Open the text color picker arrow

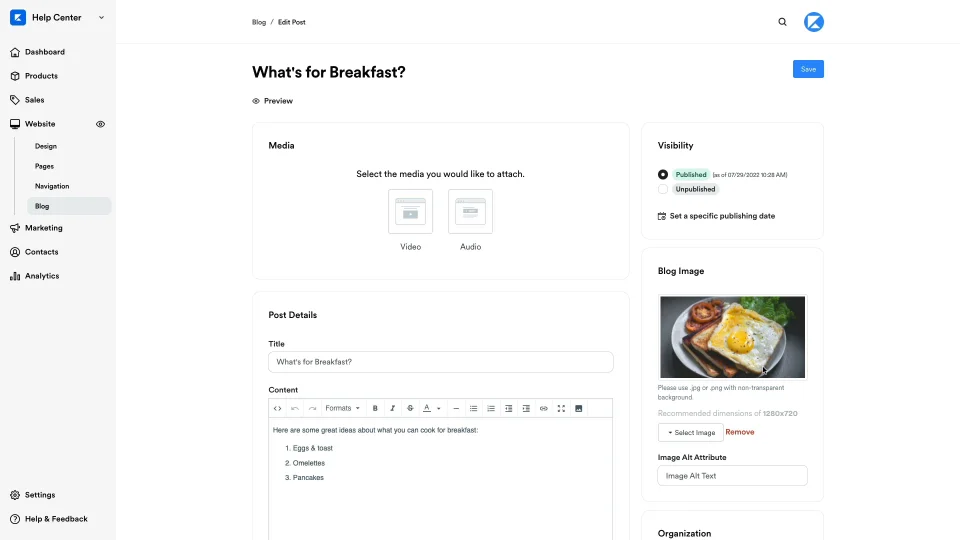coord(438,408)
